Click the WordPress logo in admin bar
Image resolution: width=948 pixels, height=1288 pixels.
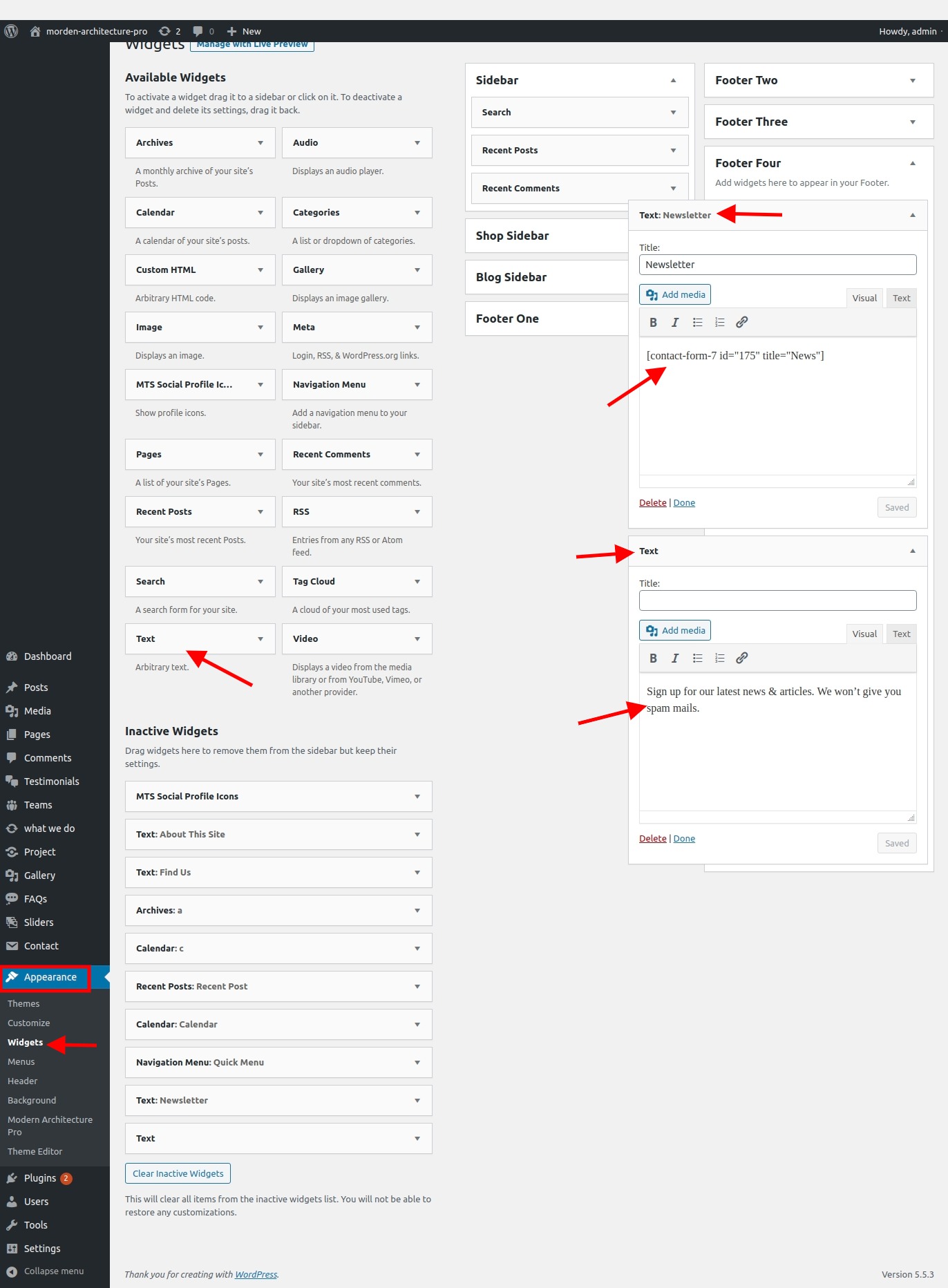pyautogui.click(x=11, y=31)
